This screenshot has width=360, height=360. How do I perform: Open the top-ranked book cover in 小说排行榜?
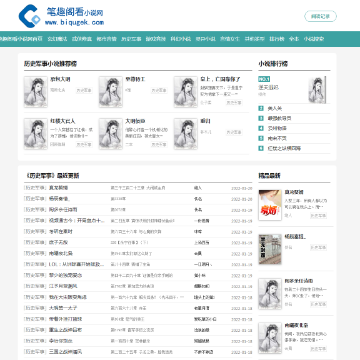pyautogui.click(x=317, y=89)
